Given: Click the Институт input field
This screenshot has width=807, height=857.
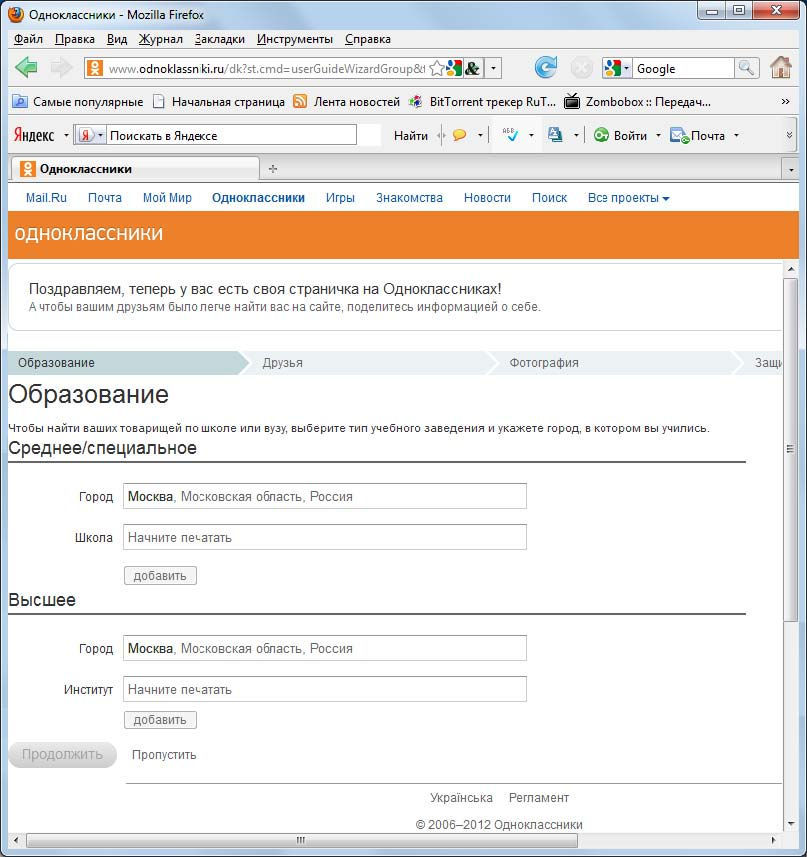Looking at the screenshot, I should click(x=324, y=689).
